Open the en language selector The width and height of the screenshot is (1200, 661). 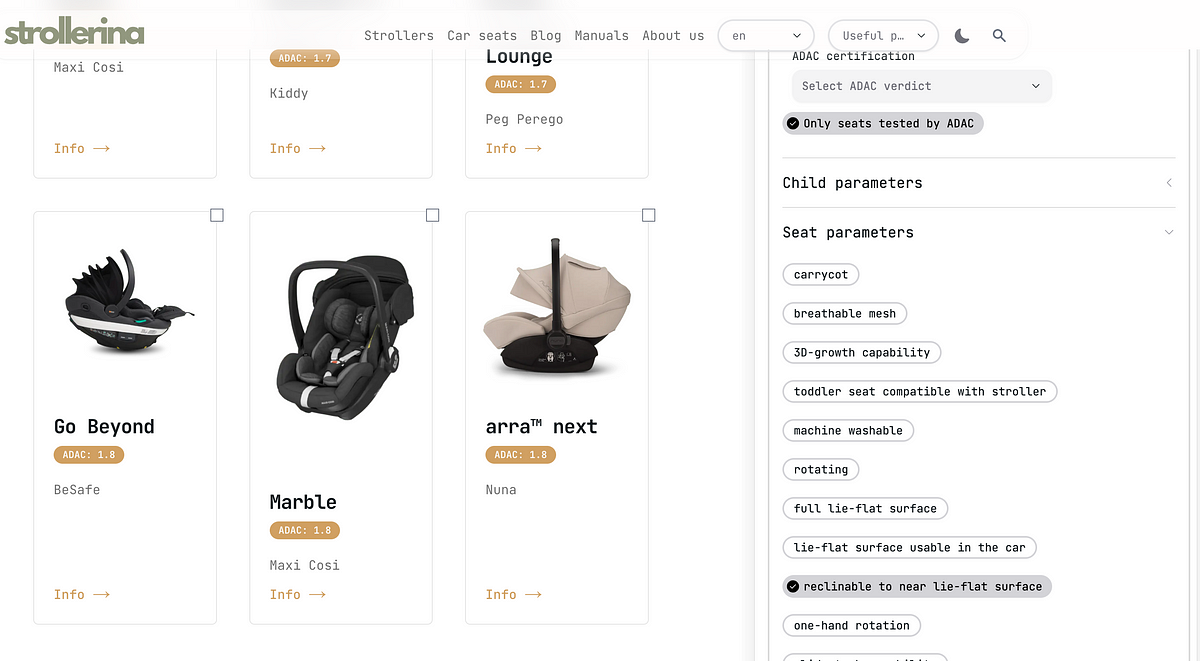point(768,36)
